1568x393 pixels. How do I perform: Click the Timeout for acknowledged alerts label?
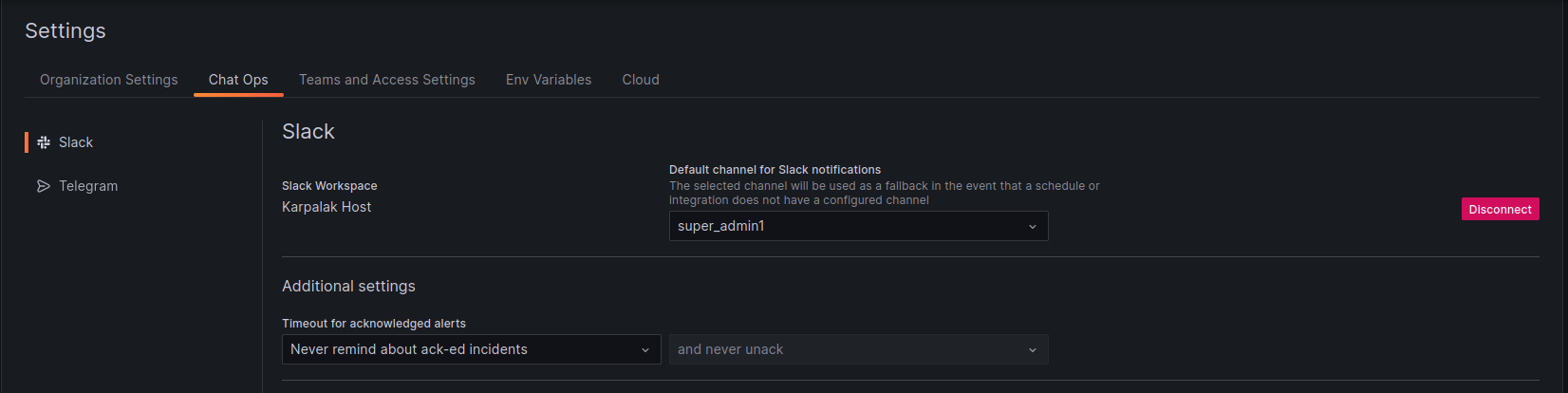[x=374, y=324]
